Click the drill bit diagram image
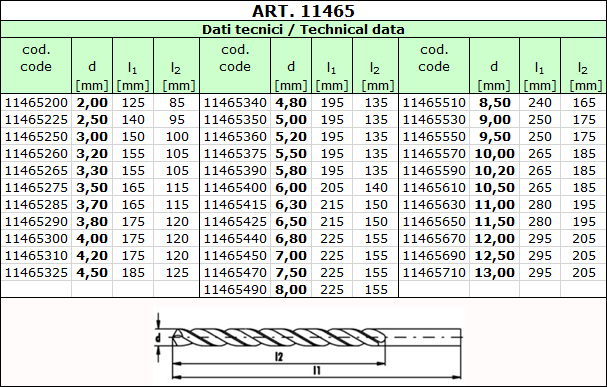The width and height of the screenshot is (607, 387). pyautogui.click(x=309, y=346)
